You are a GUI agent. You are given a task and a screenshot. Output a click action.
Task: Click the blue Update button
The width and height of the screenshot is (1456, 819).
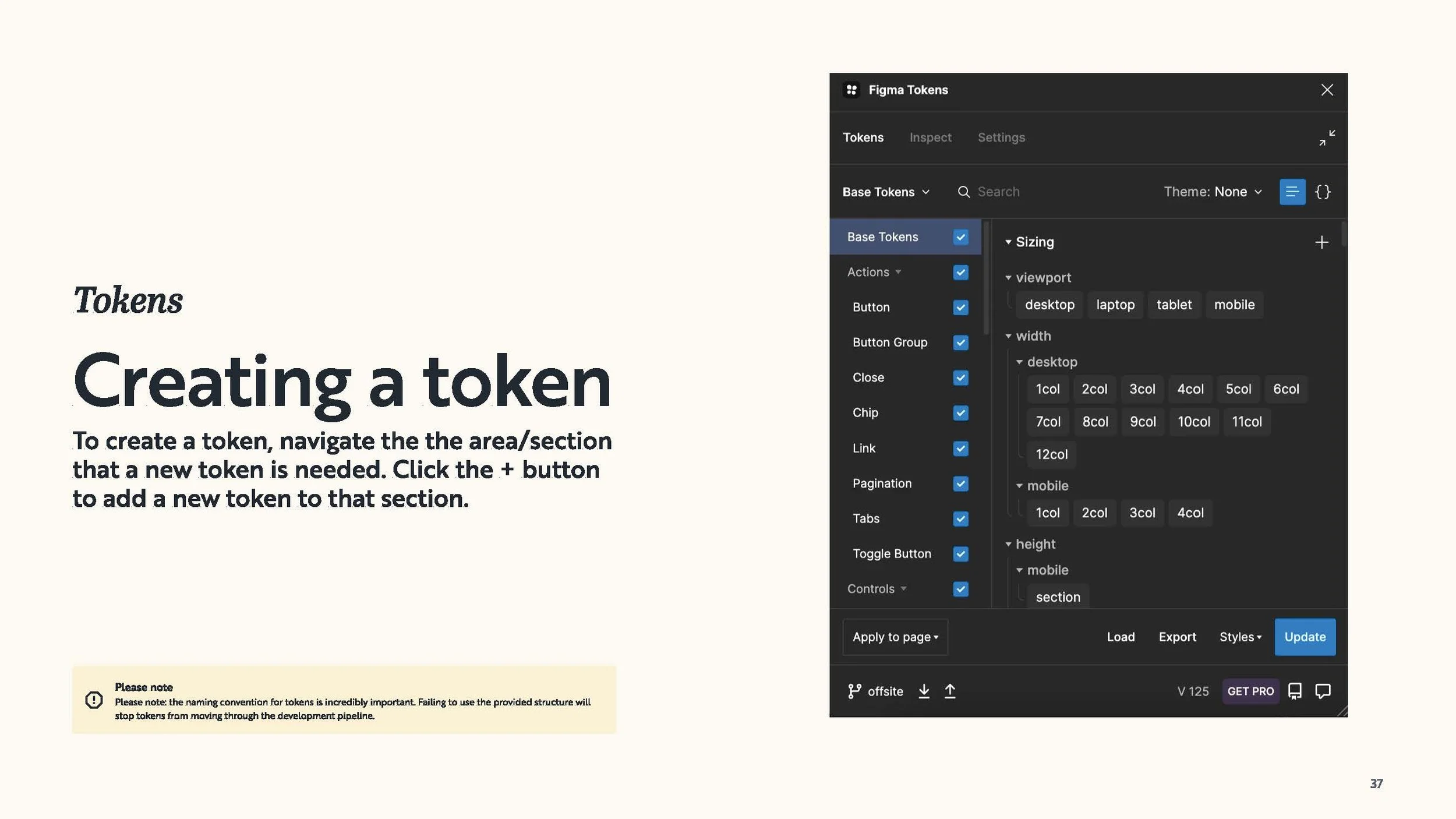pyautogui.click(x=1305, y=637)
